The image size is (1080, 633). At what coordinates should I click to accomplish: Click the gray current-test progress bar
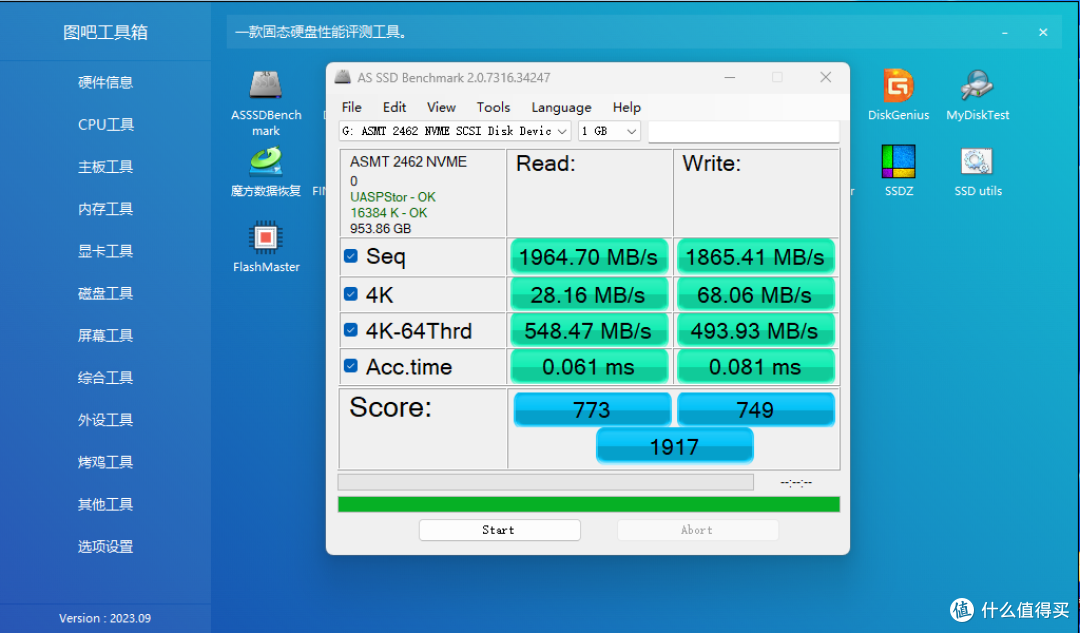546,481
